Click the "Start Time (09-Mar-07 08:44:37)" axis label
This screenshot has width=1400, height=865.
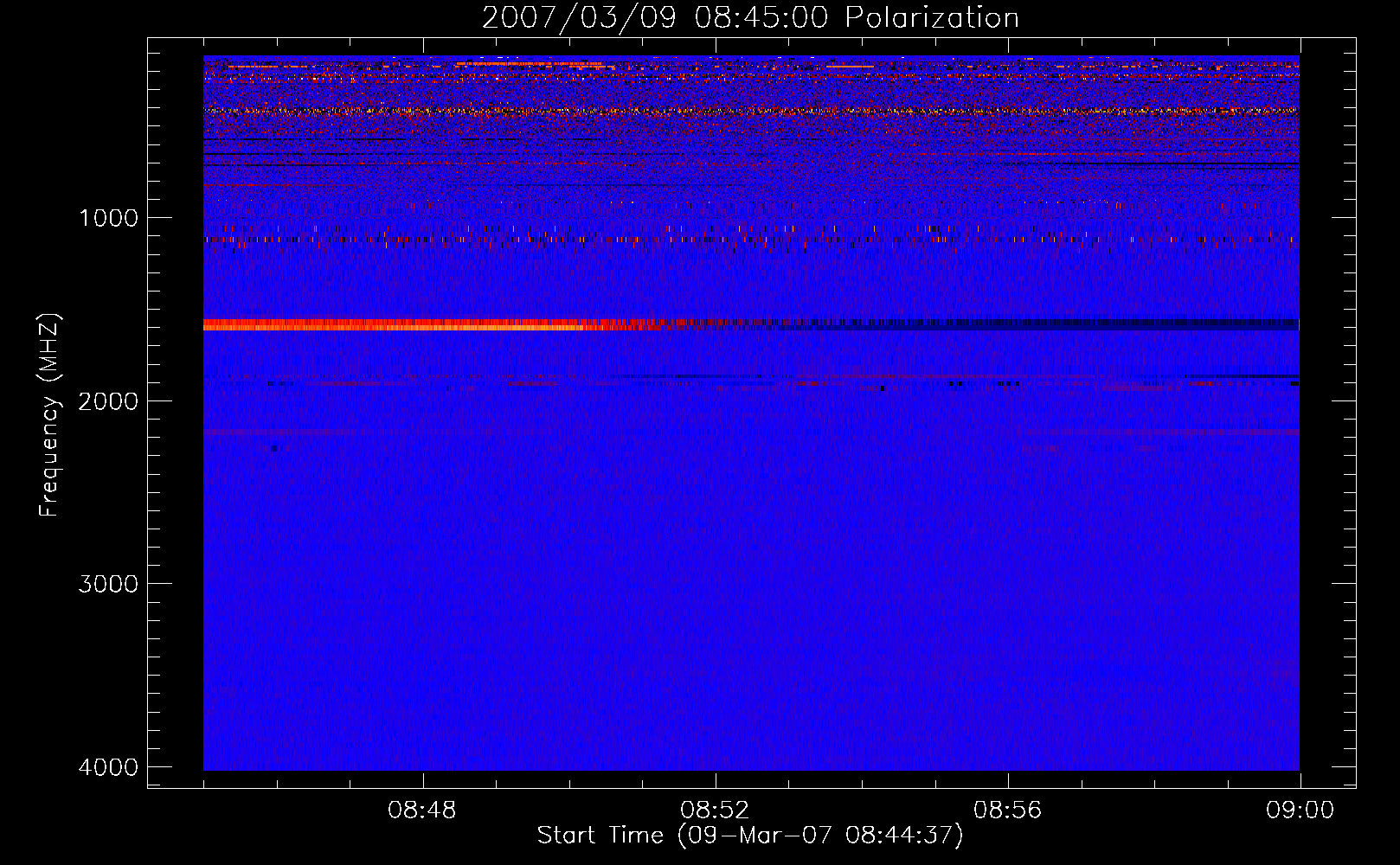tap(750, 836)
